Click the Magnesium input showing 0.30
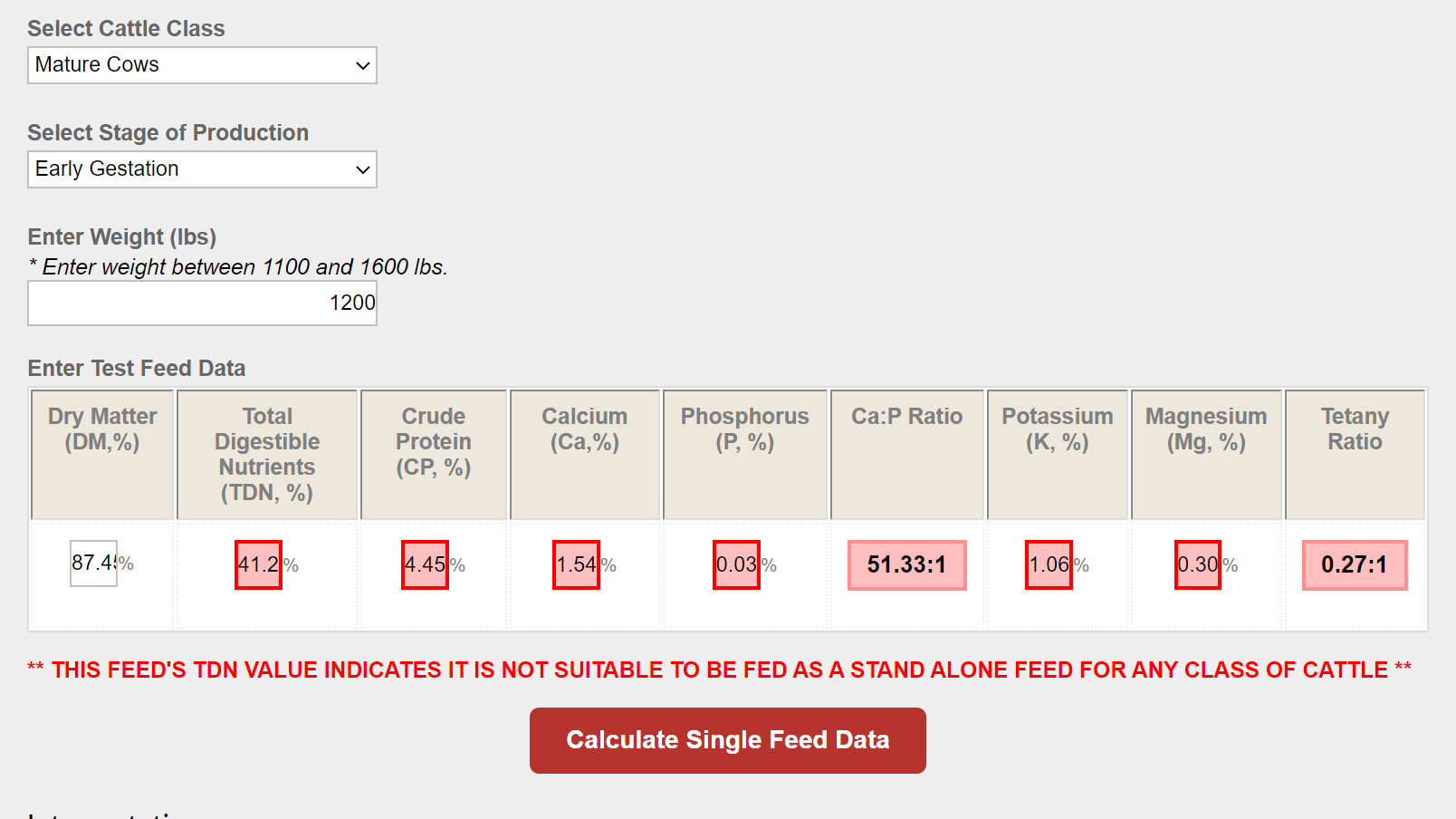 (1198, 564)
